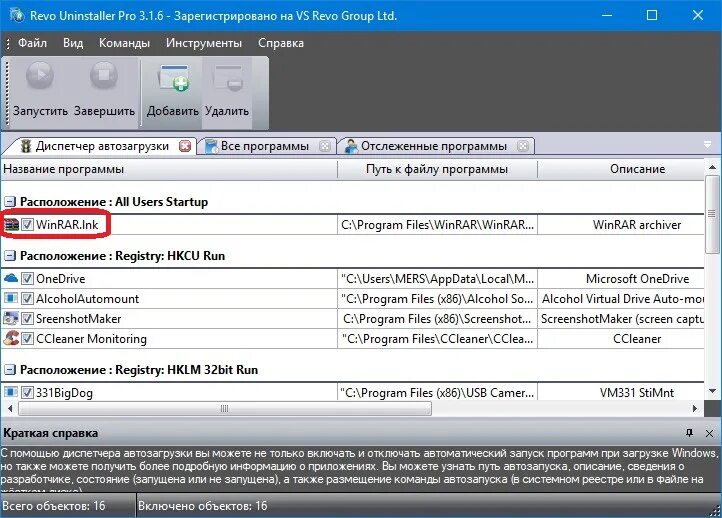The image size is (722, 518).
Task: Select the 331BigDog entry name
Action: coord(64,393)
